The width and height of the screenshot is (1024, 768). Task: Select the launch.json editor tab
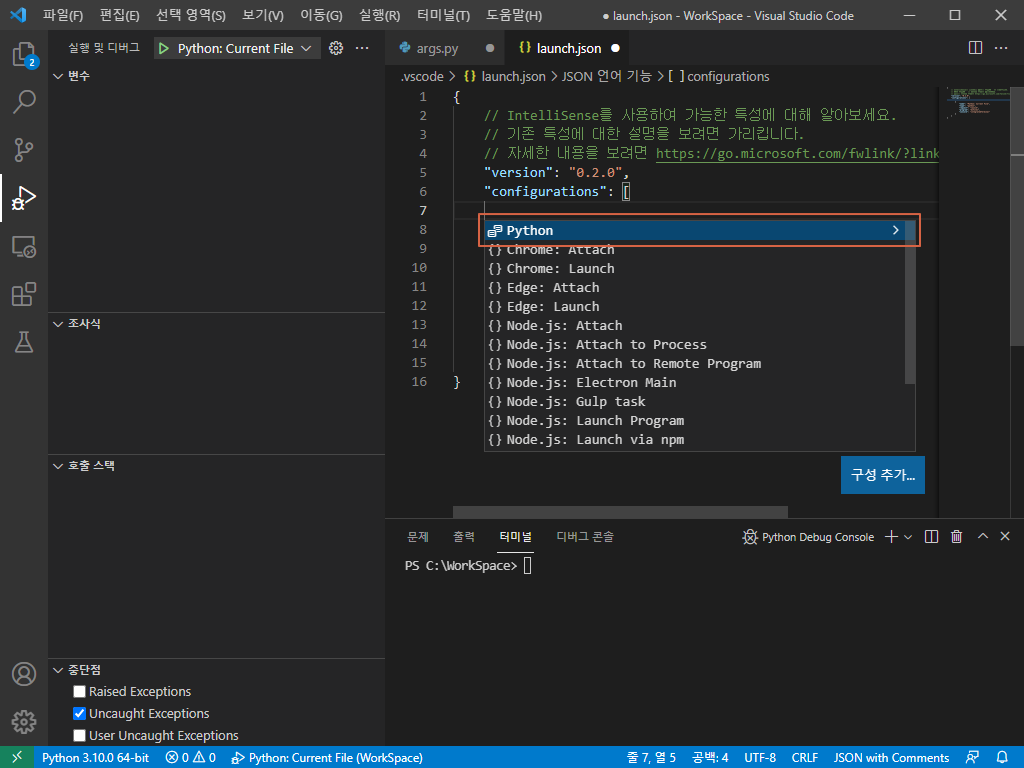click(568, 48)
